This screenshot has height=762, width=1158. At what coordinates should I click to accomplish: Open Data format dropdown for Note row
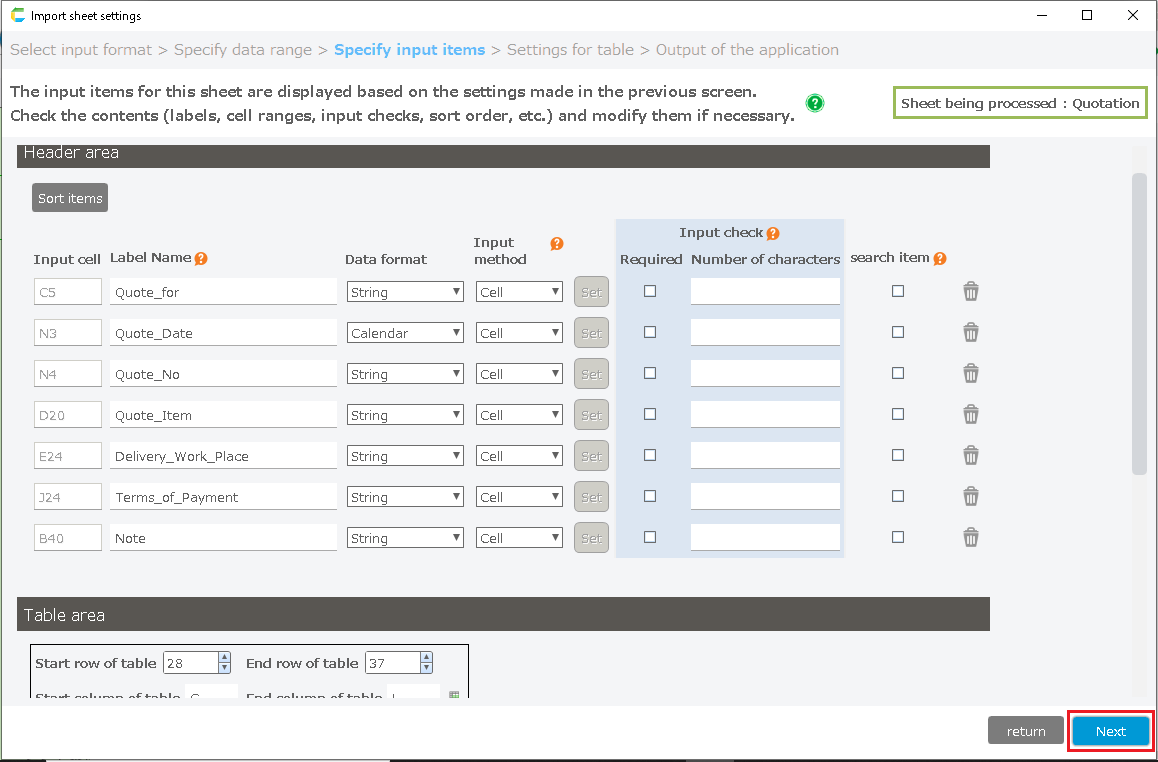[405, 538]
